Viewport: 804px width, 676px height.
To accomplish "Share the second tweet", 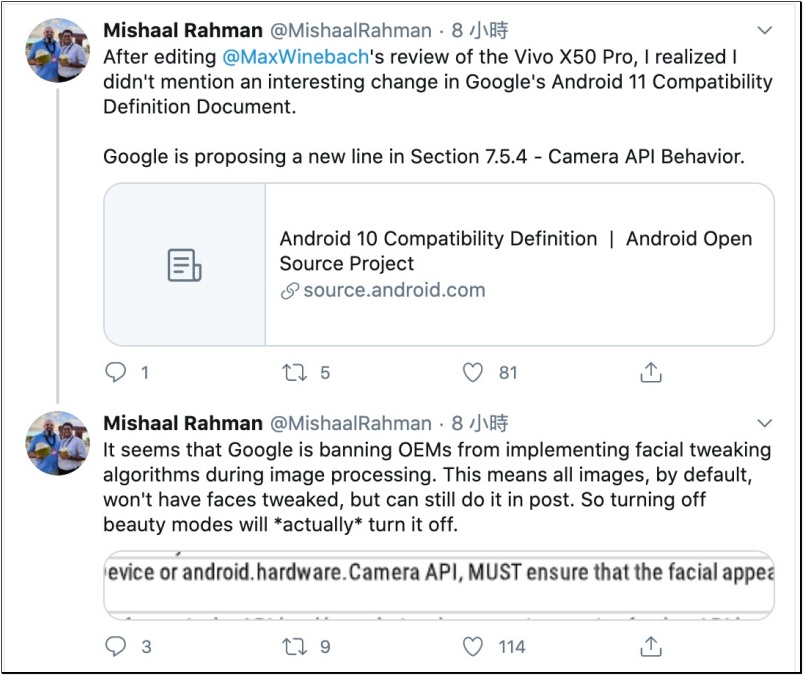I will point(651,647).
